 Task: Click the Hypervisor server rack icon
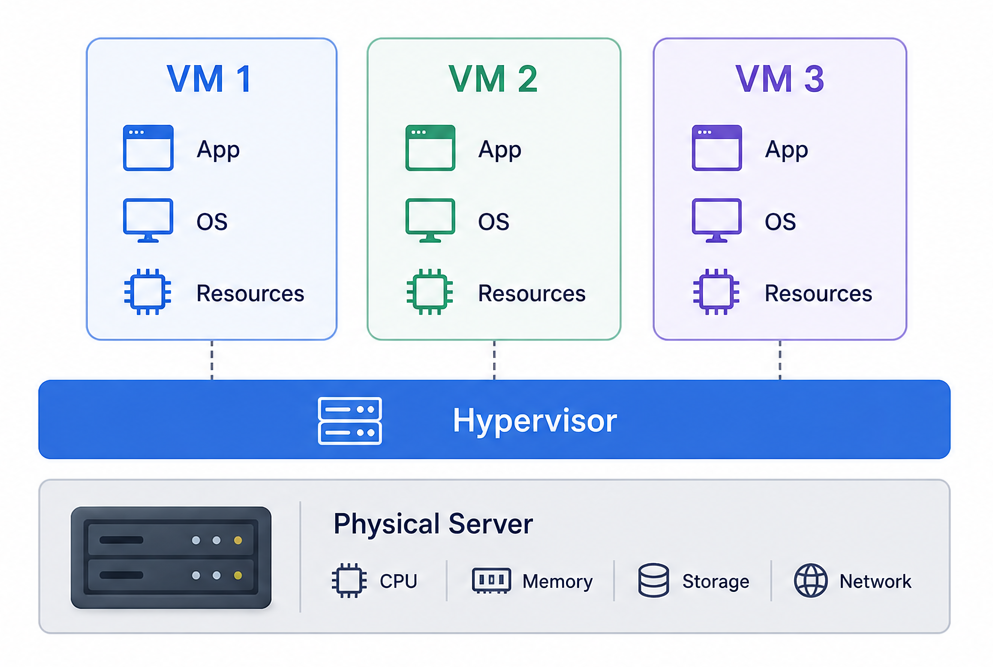coord(350,421)
